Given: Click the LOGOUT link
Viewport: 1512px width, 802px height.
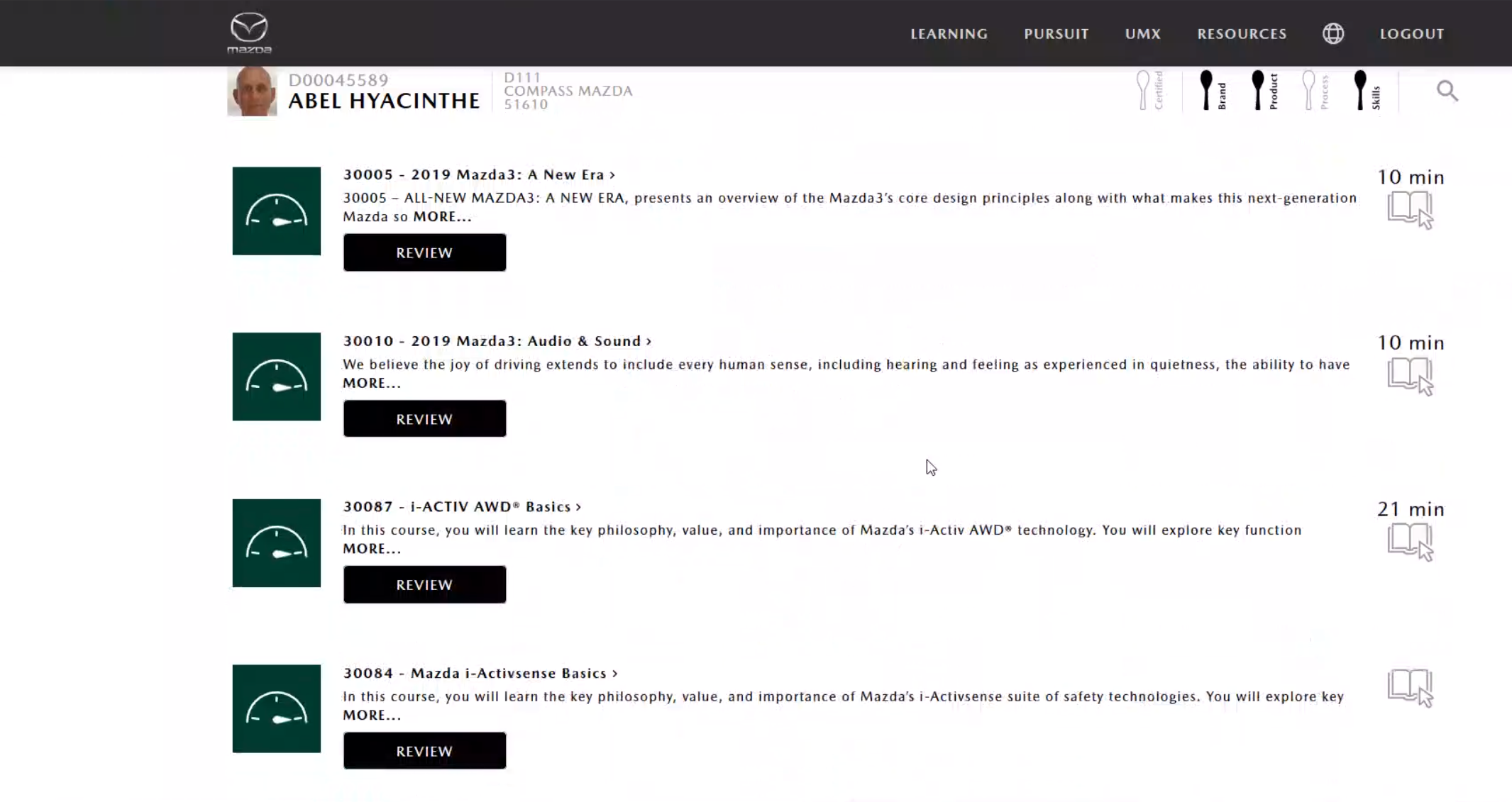Looking at the screenshot, I should (1411, 33).
